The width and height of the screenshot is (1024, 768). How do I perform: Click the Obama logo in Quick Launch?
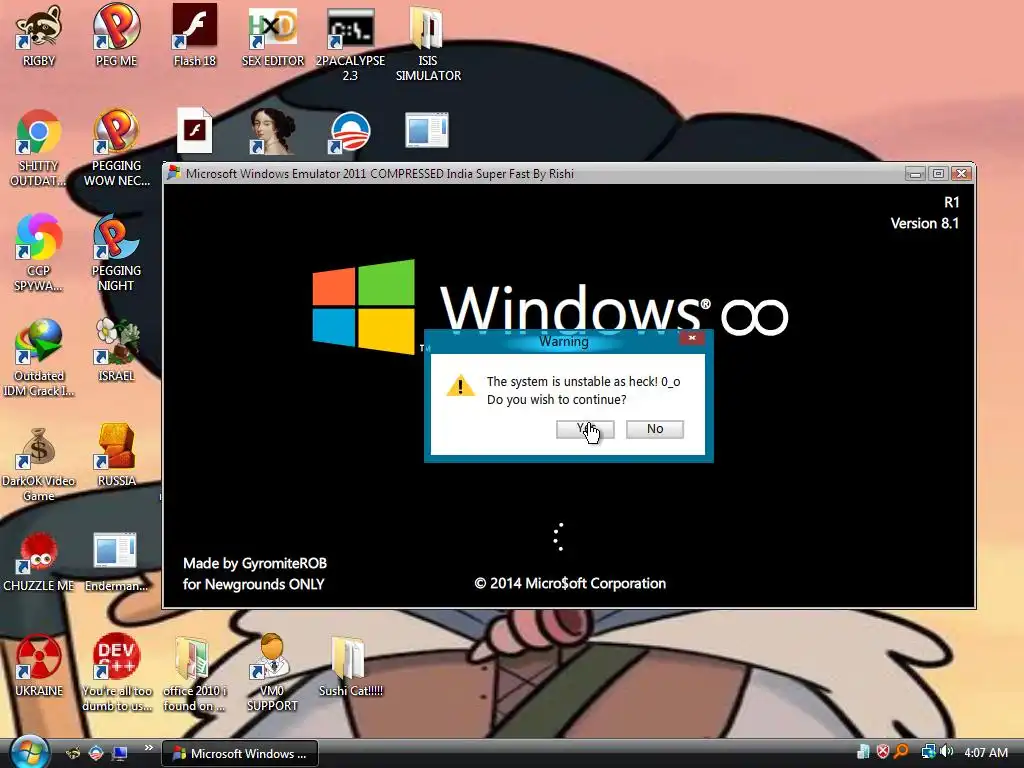point(96,754)
